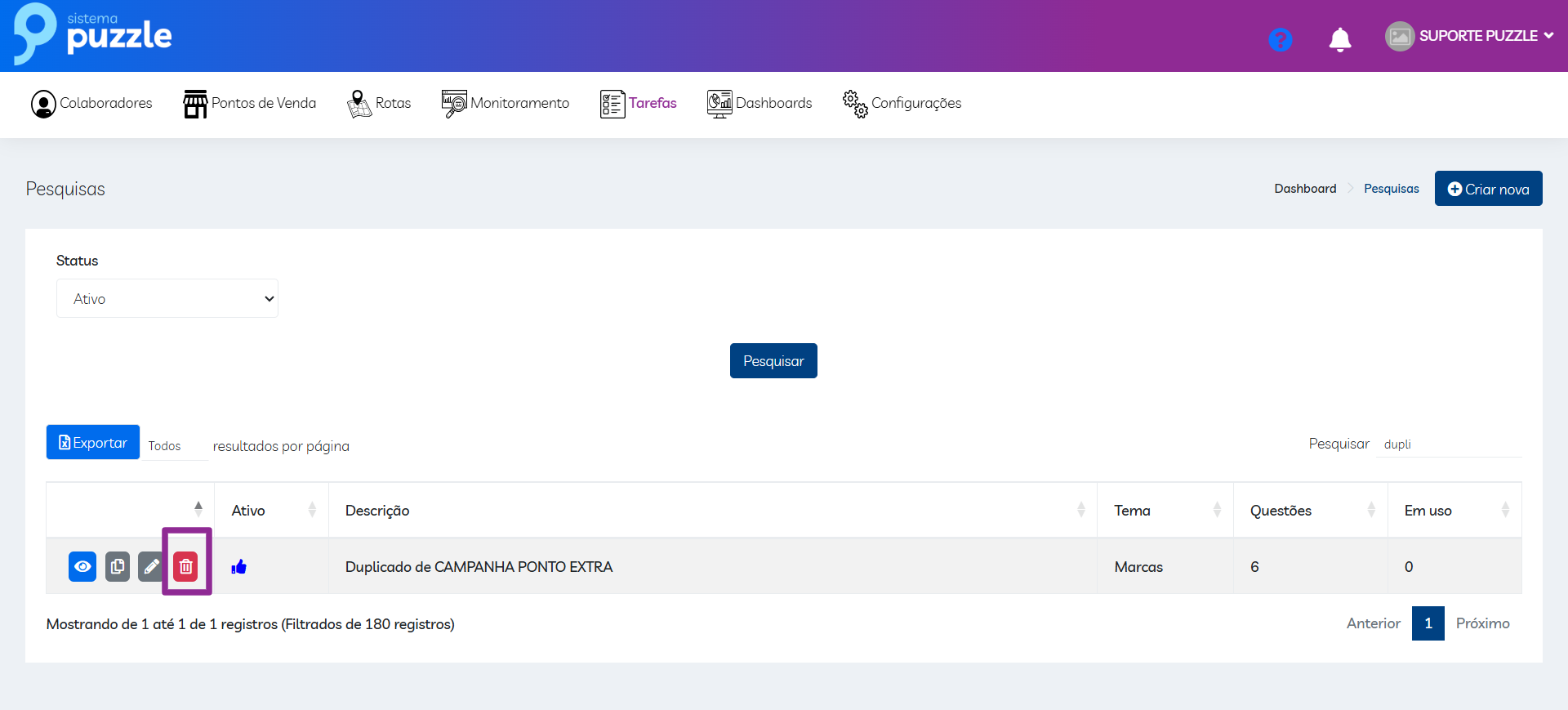Click the table search field containing dupli
Image resolution: width=1568 pixels, height=710 pixels.
[x=1448, y=444]
